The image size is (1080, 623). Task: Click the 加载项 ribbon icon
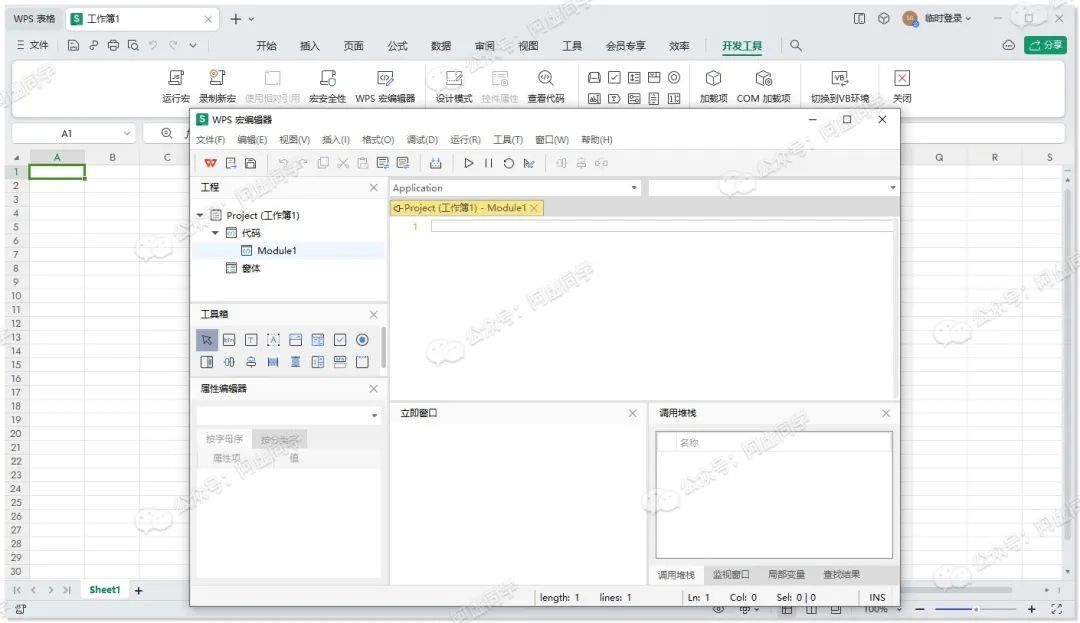[x=714, y=85]
